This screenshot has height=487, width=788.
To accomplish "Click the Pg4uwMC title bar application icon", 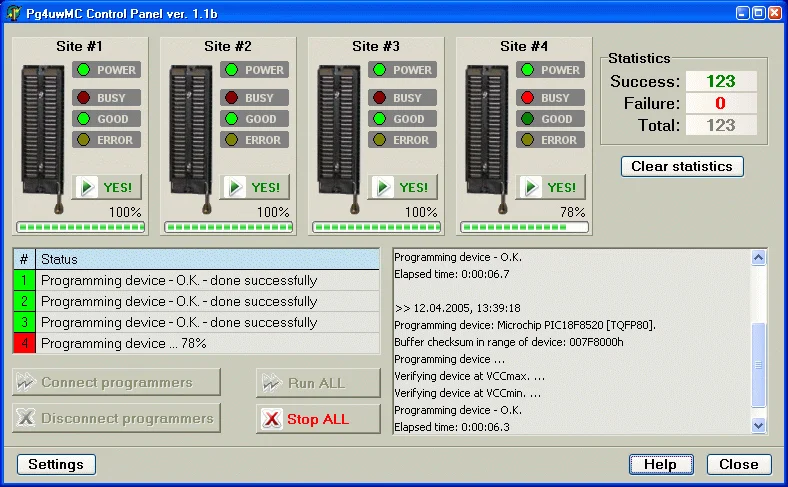I will (14, 13).
